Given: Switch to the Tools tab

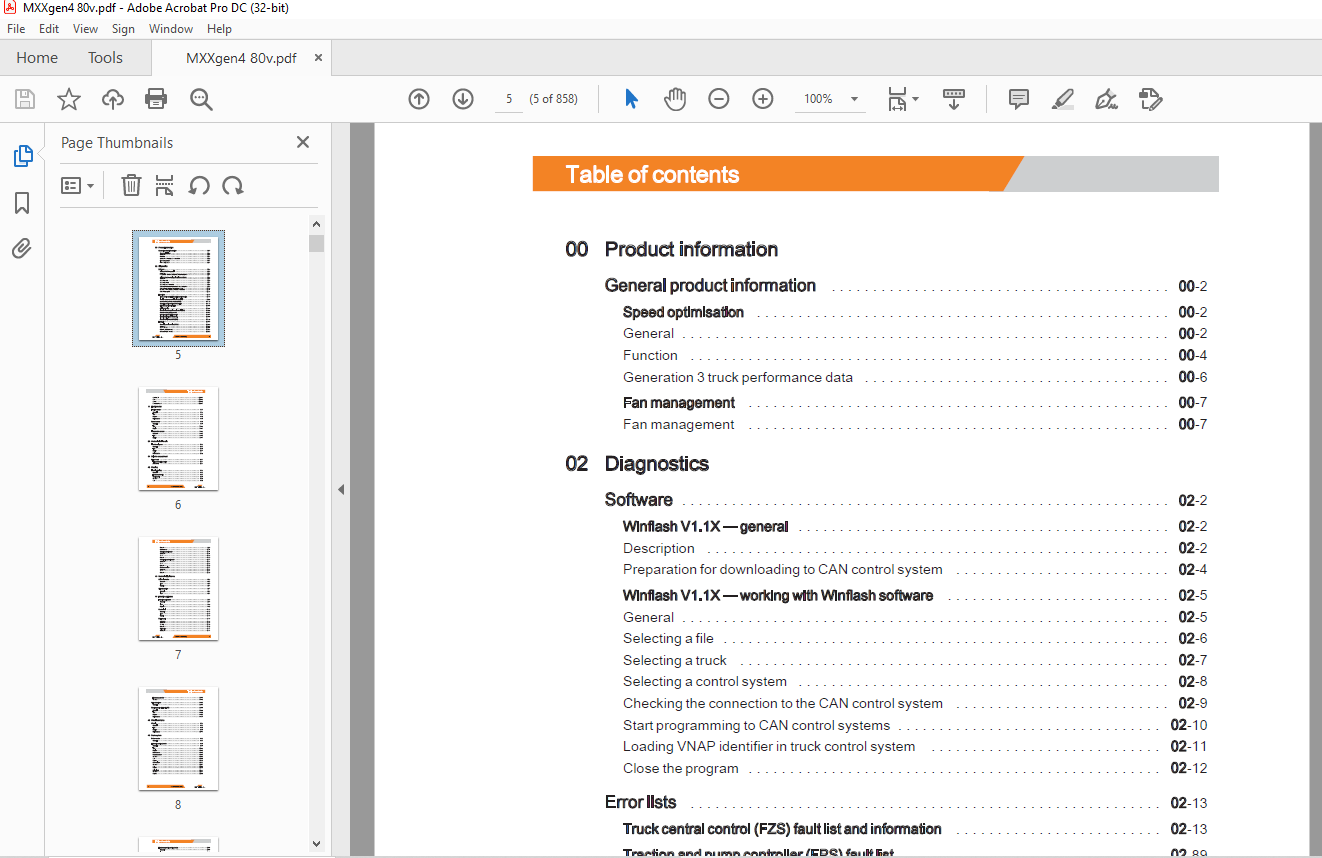Looking at the screenshot, I should click(x=105, y=58).
